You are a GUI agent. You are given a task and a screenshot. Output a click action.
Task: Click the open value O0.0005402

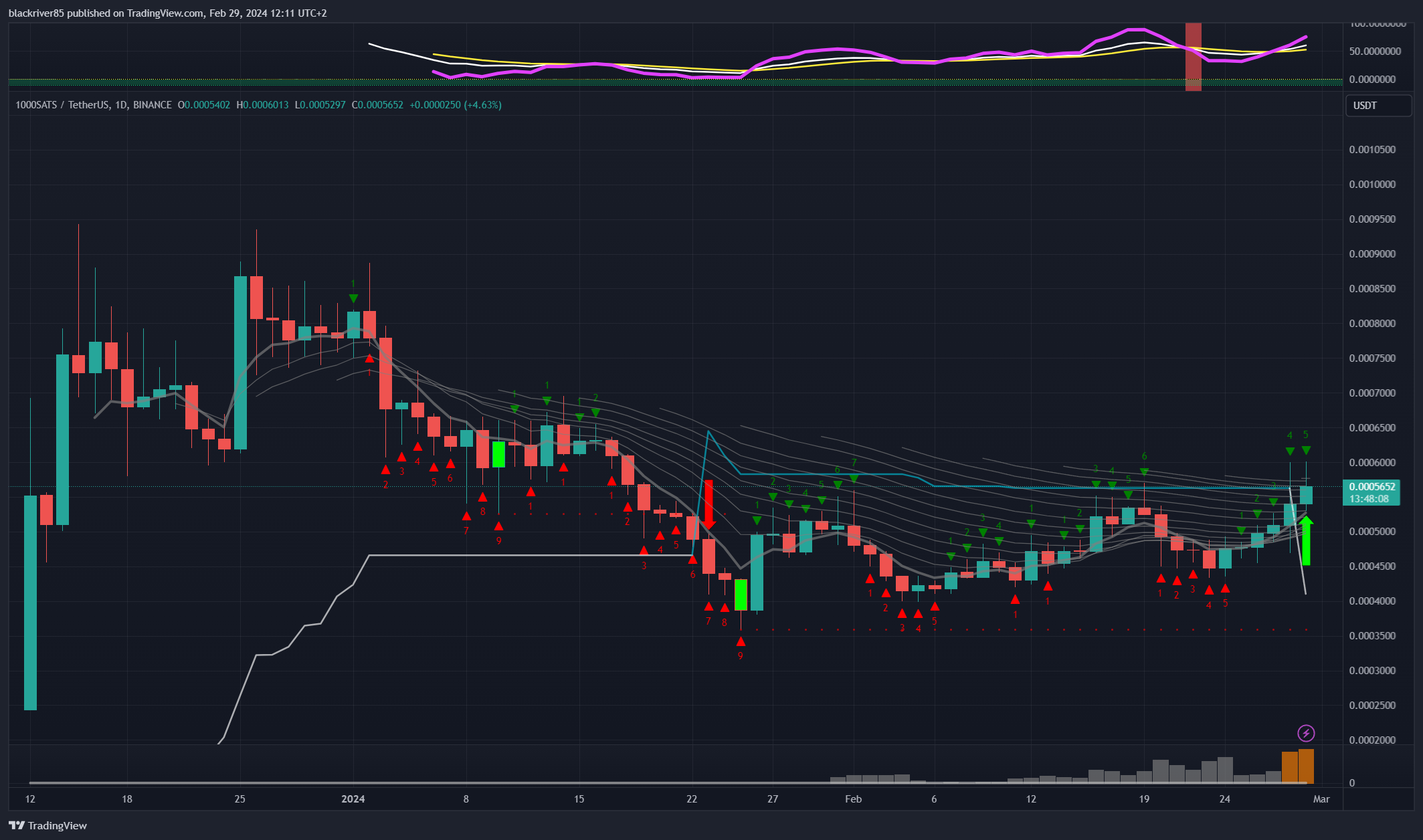point(204,105)
